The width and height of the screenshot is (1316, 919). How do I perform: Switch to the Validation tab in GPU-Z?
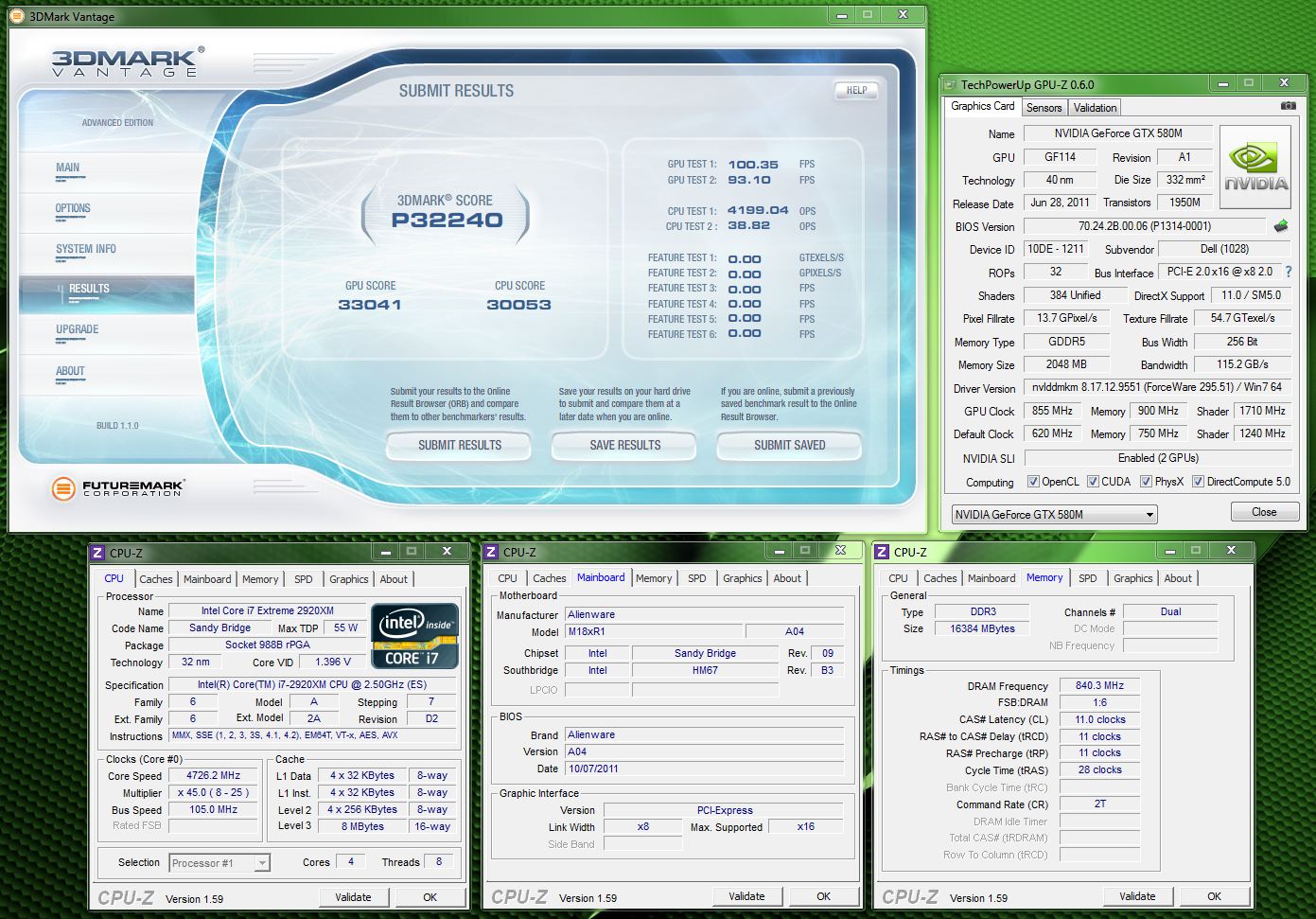click(x=1095, y=108)
